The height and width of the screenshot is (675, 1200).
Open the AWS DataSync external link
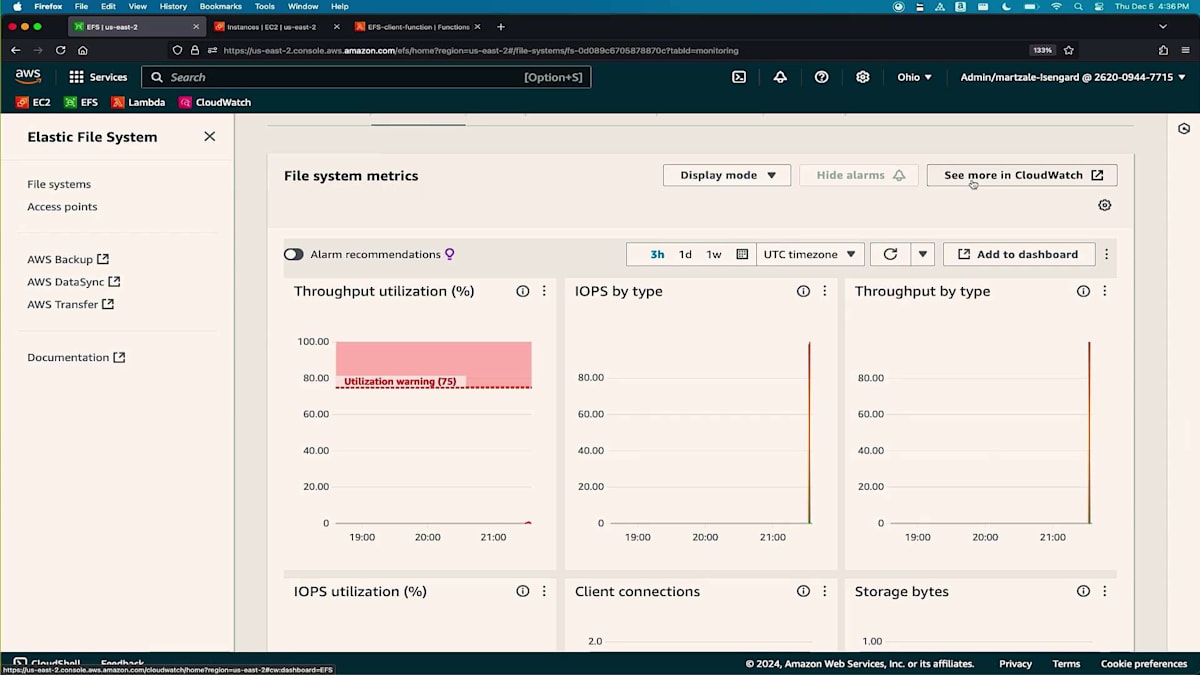pos(74,282)
